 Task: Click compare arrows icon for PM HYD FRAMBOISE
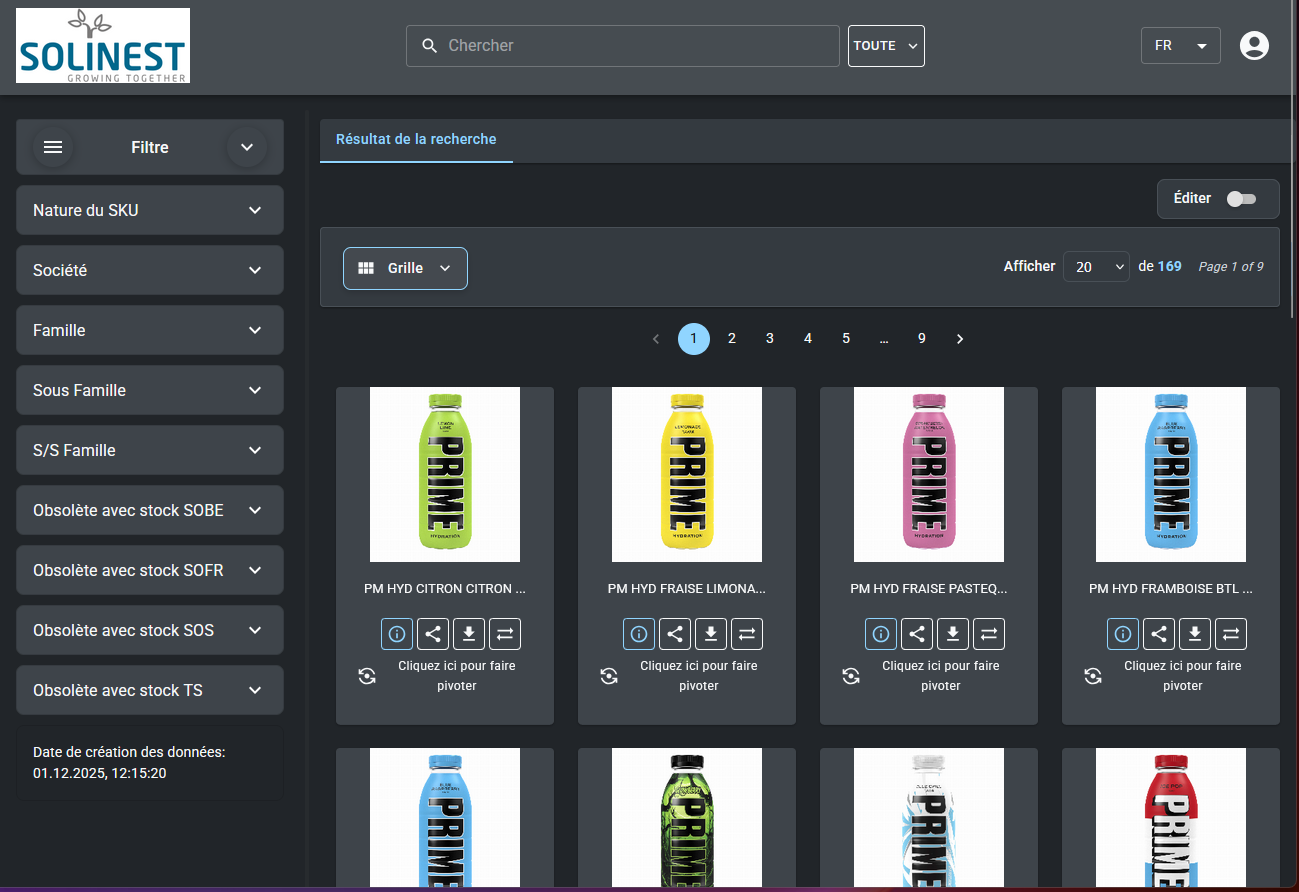(1231, 634)
